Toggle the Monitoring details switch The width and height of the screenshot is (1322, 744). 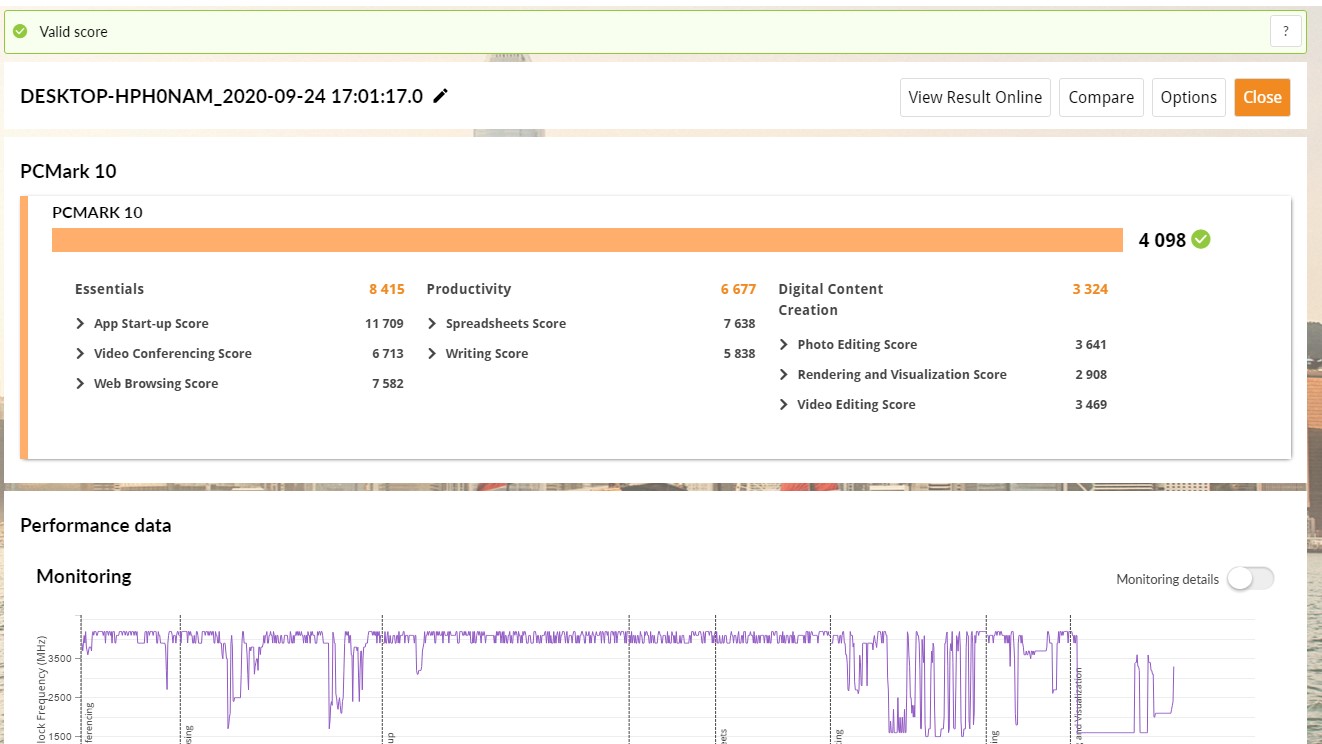tap(1251, 578)
